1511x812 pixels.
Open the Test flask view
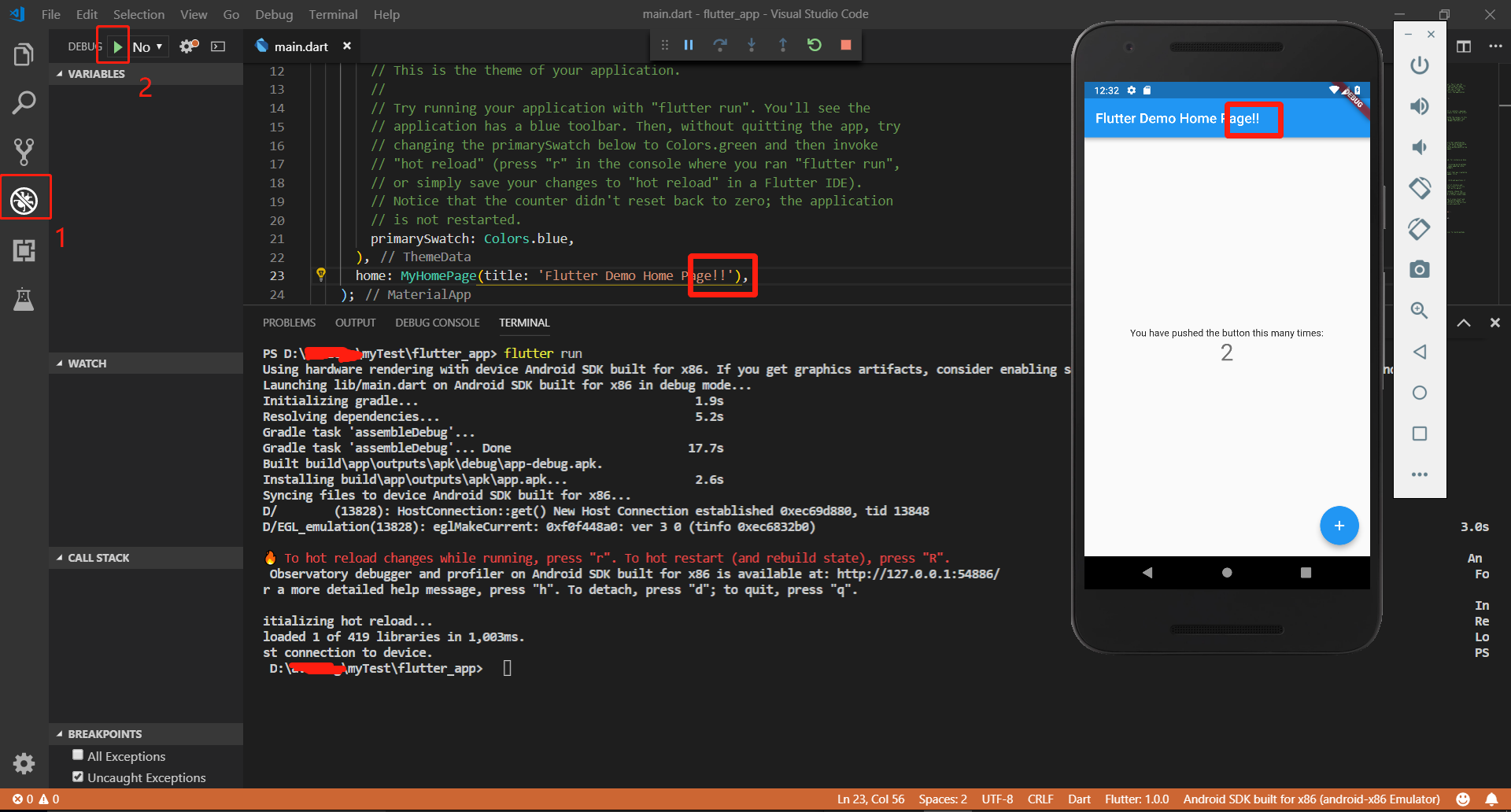[x=24, y=299]
